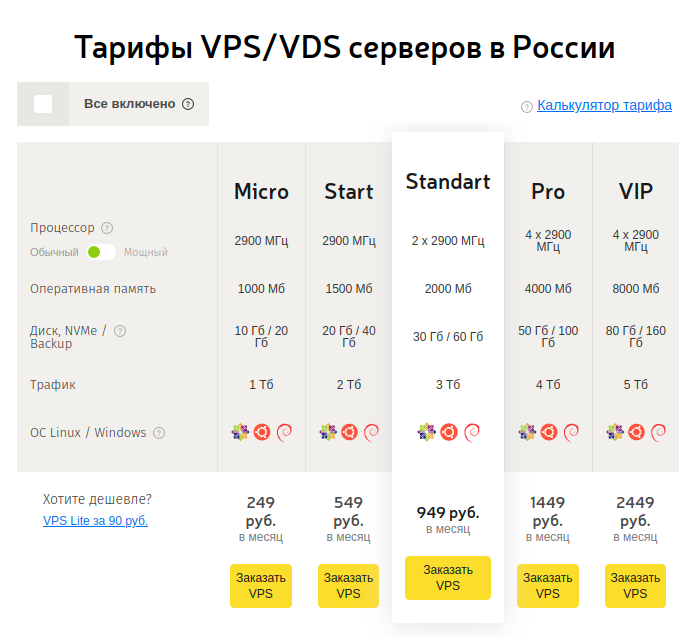Click CentOS icon in VIP column

[x=615, y=432]
